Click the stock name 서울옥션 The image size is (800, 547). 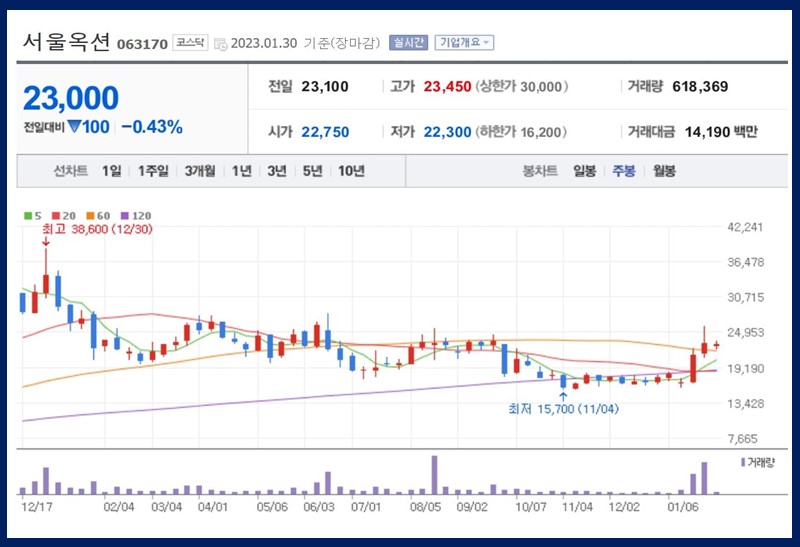click(x=66, y=42)
